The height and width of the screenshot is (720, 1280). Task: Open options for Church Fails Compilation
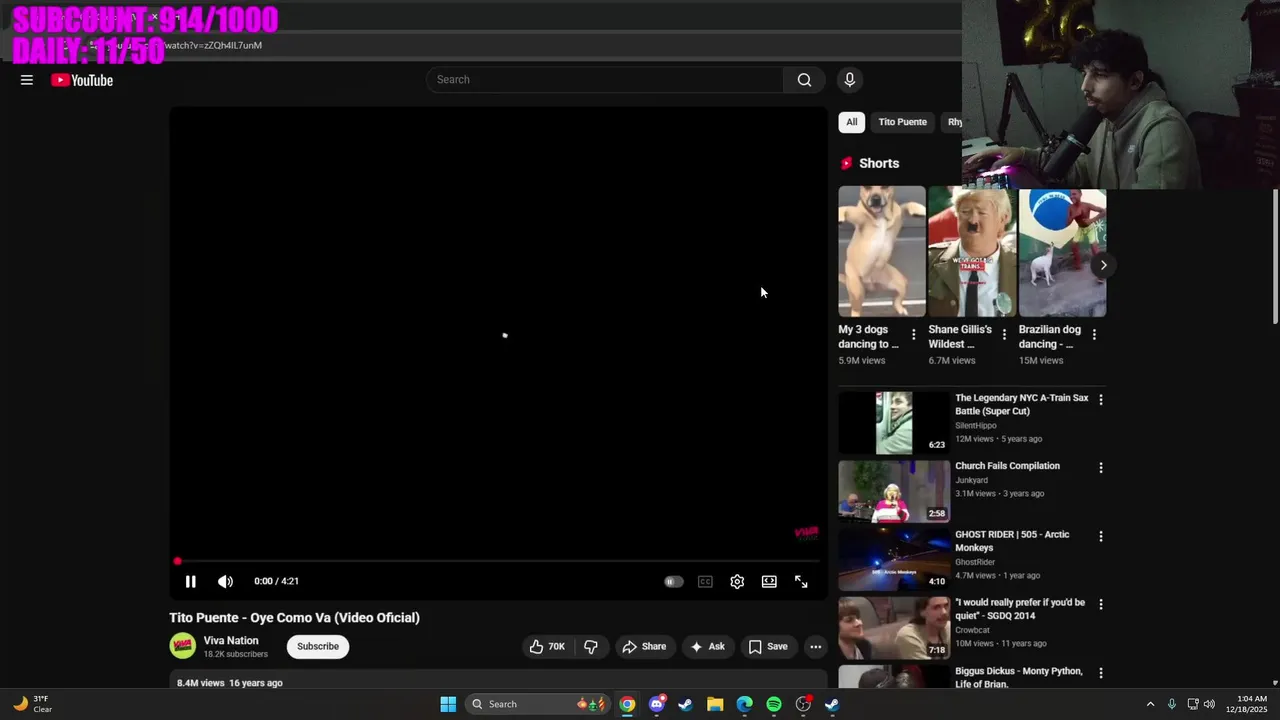point(1101,468)
